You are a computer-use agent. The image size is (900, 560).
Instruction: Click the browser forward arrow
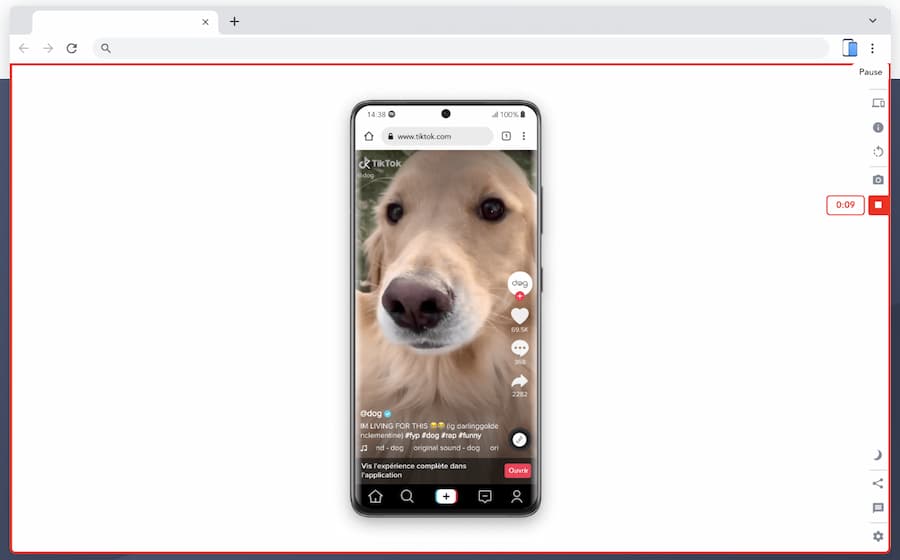tap(48, 48)
